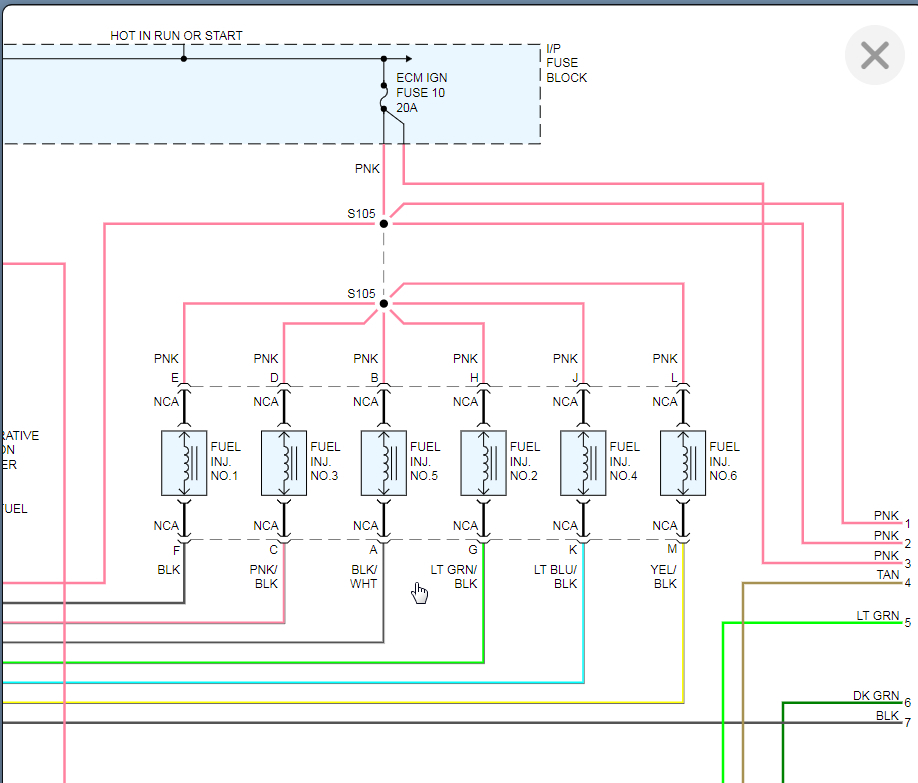
Task: Click the LT BLU/BLK wire label
Action: [556, 576]
